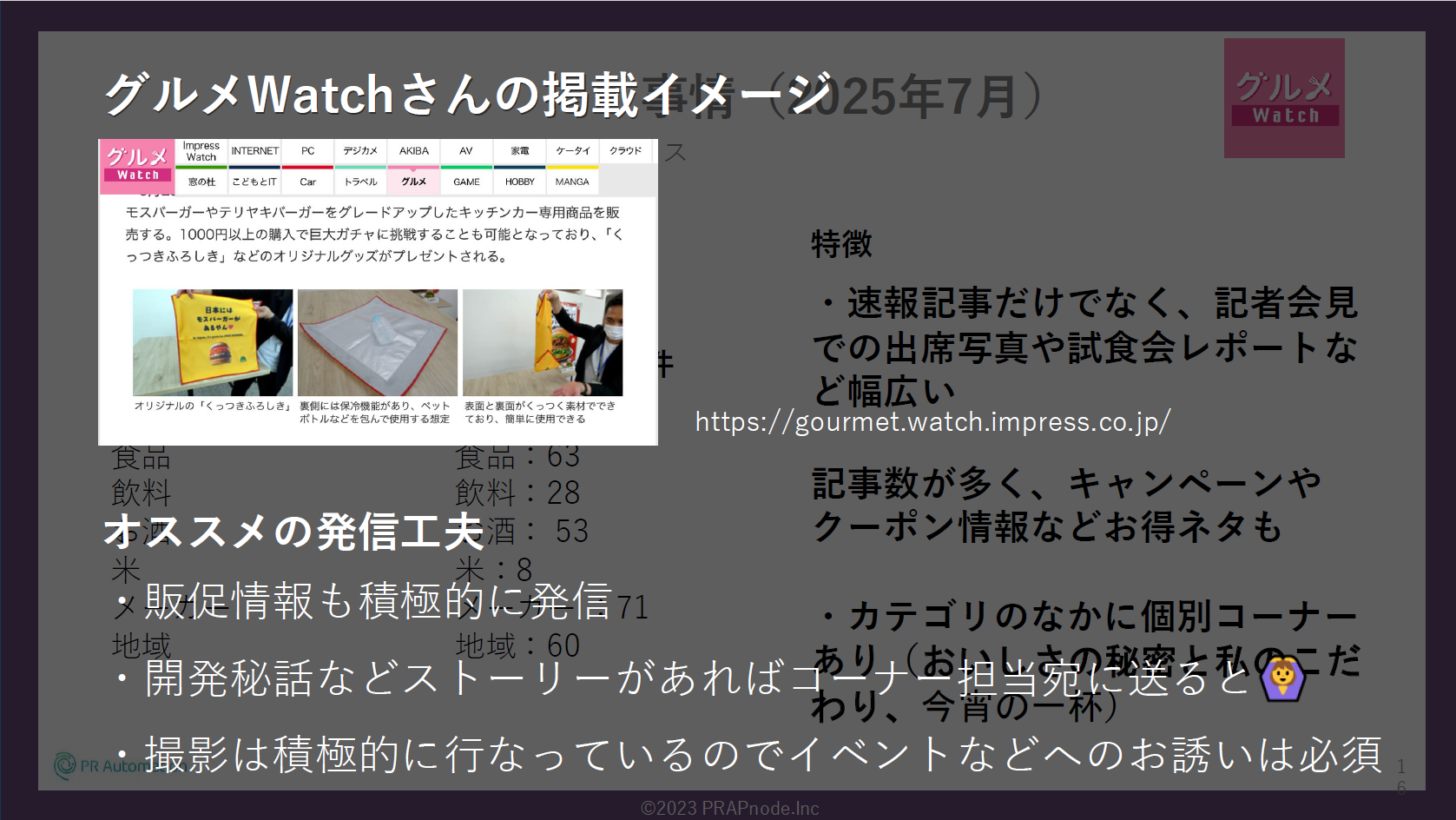Open the photo of masked man holding bag
The image size is (1456, 820).
point(543,342)
